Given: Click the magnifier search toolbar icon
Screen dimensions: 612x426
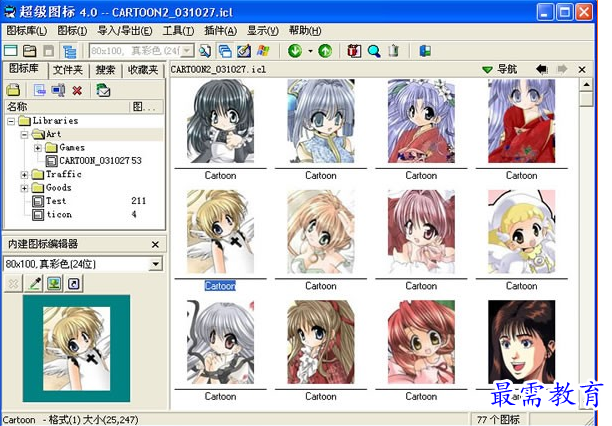Looking at the screenshot, I should [374, 51].
